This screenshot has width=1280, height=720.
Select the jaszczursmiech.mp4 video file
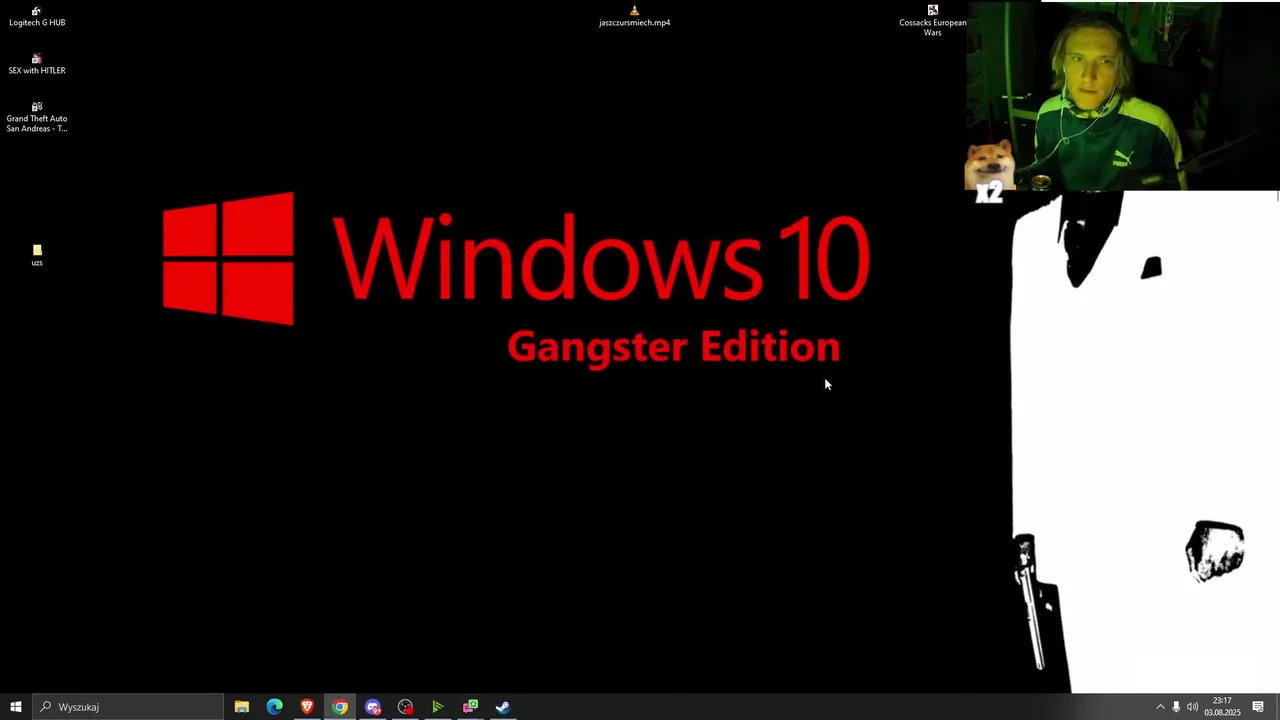634,17
